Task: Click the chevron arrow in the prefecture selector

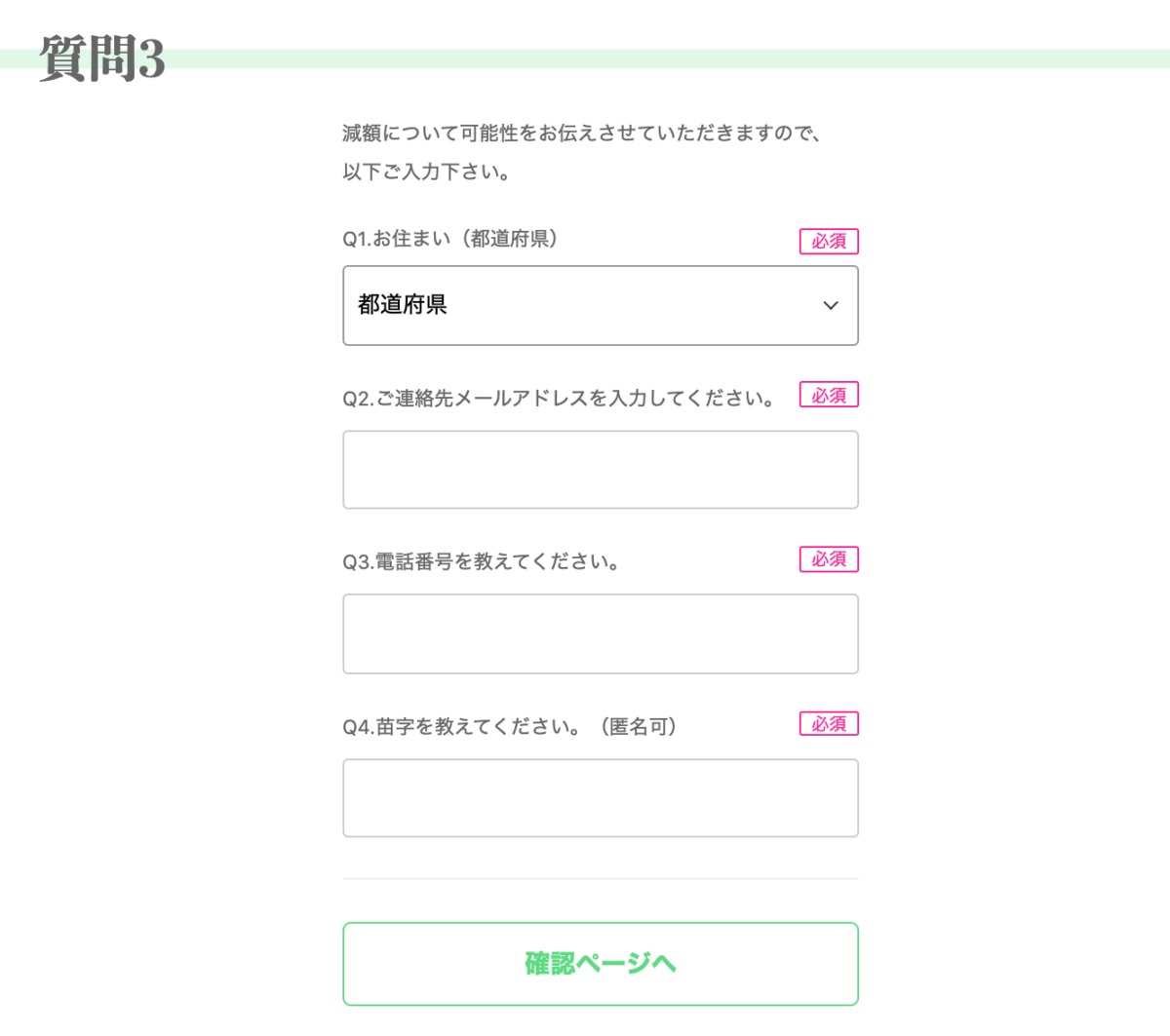Action: (831, 305)
